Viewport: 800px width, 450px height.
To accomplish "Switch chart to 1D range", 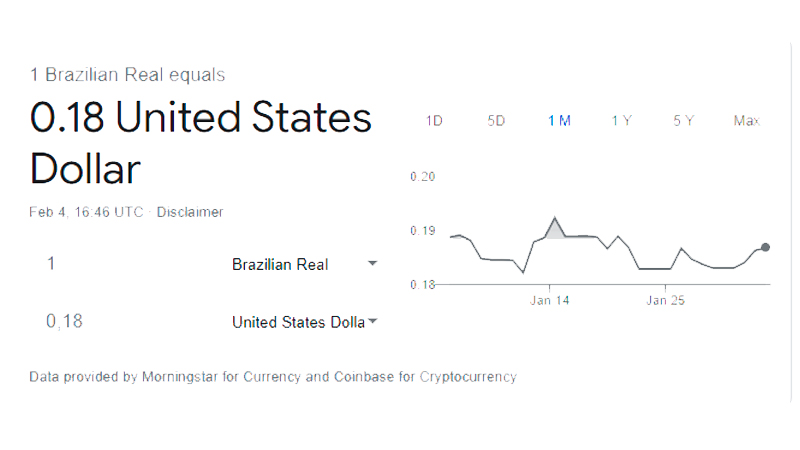I will [434, 121].
